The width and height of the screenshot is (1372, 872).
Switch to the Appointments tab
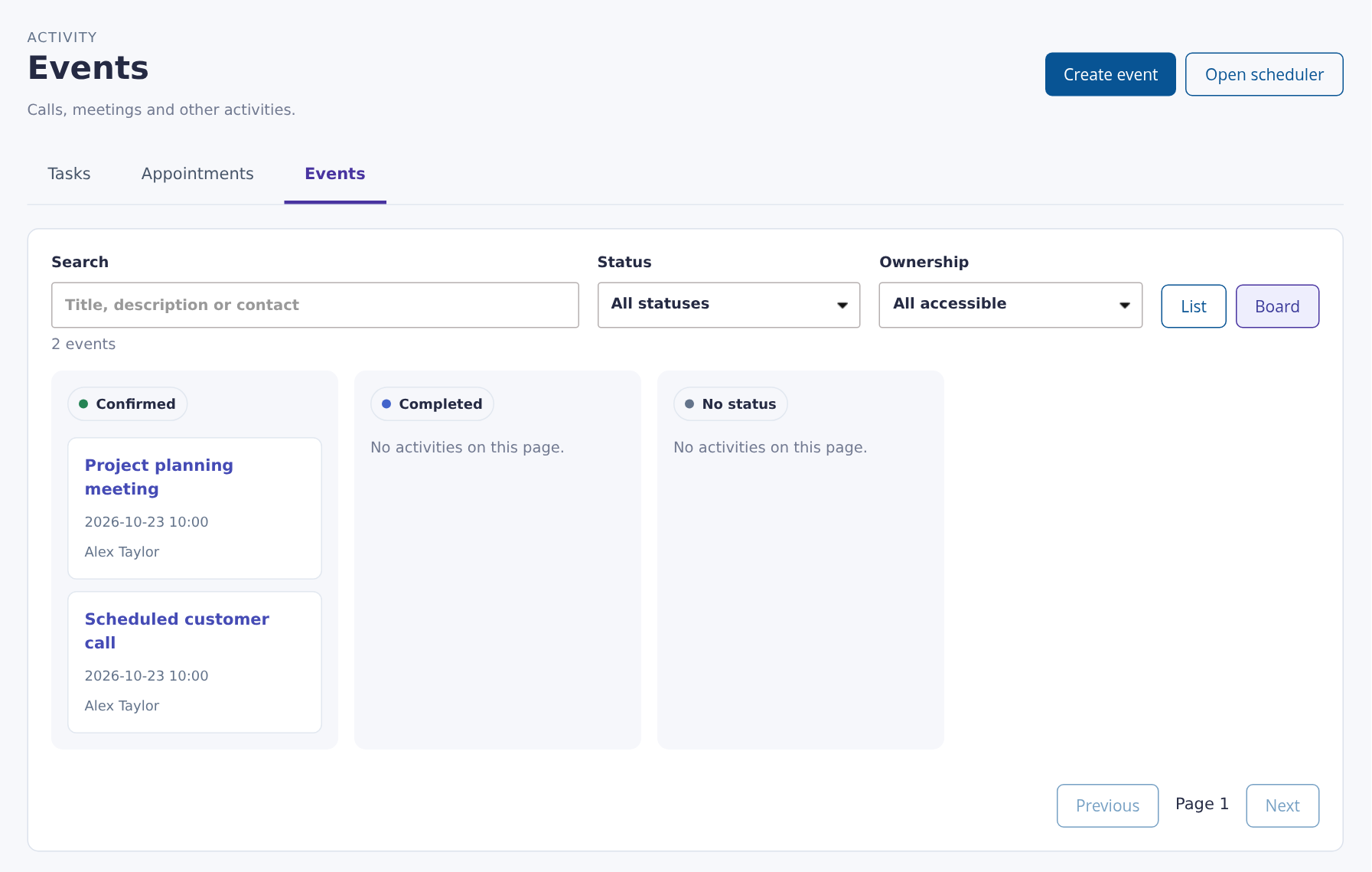(x=197, y=174)
